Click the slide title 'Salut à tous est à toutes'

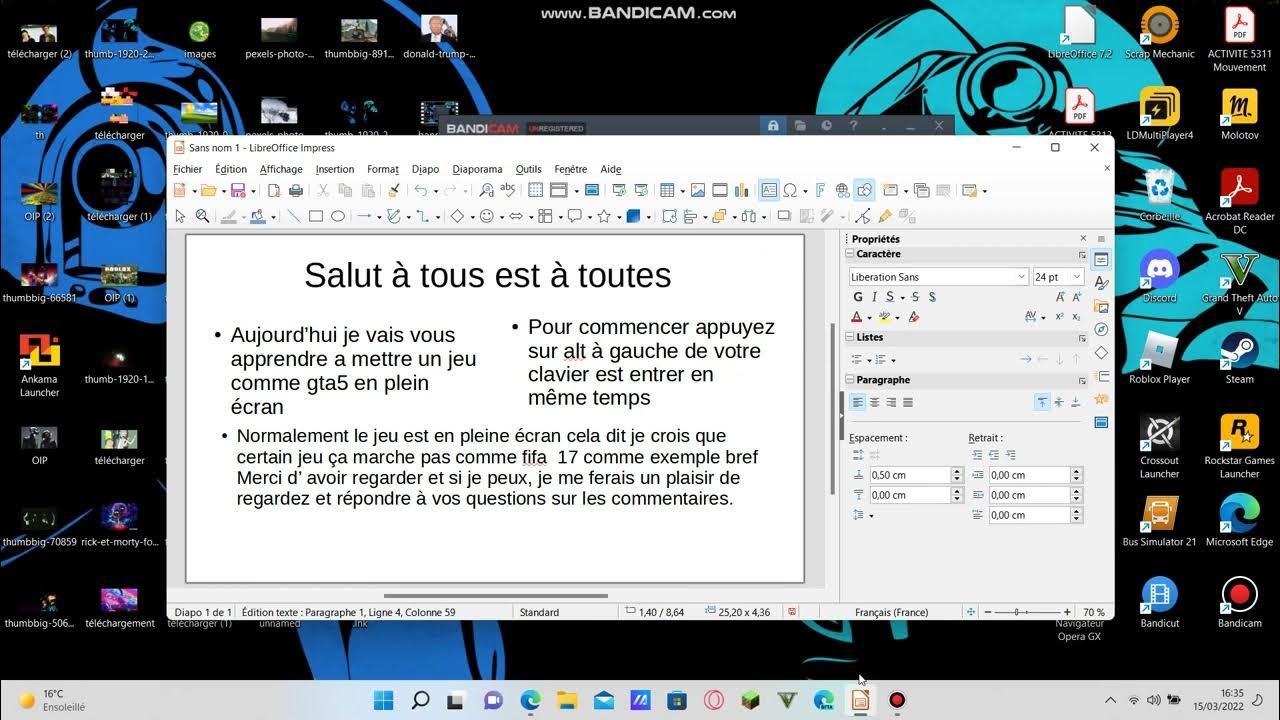pos(487,275)
